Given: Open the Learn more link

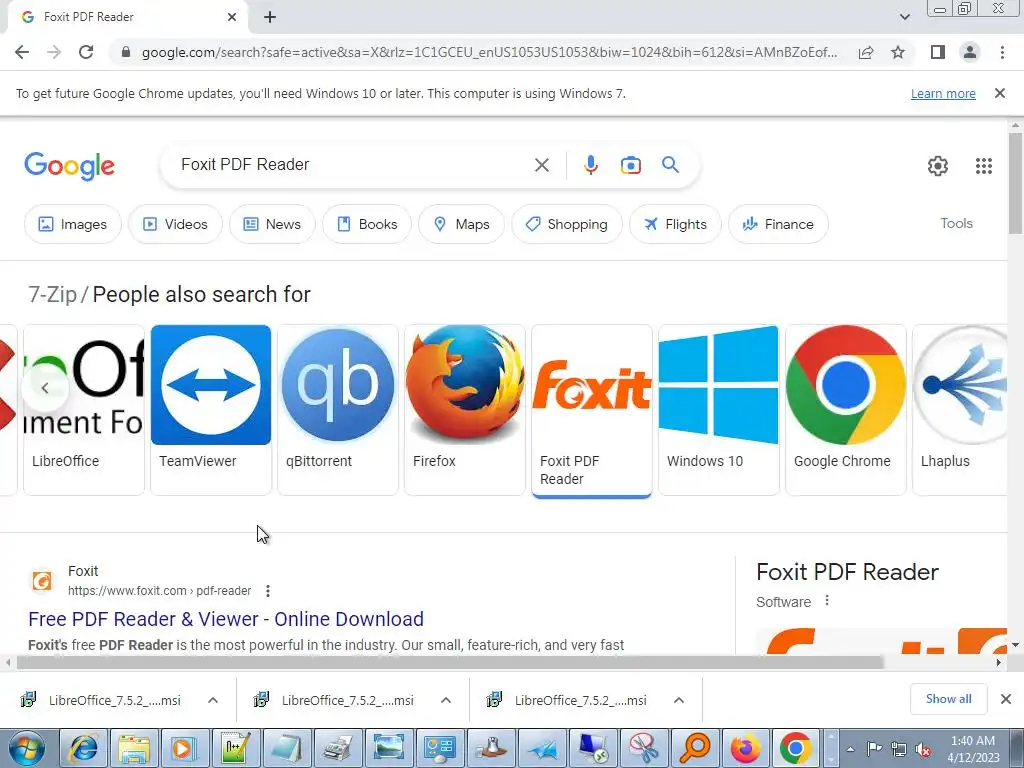Looking at the screenshot, I should click(943, 93).
